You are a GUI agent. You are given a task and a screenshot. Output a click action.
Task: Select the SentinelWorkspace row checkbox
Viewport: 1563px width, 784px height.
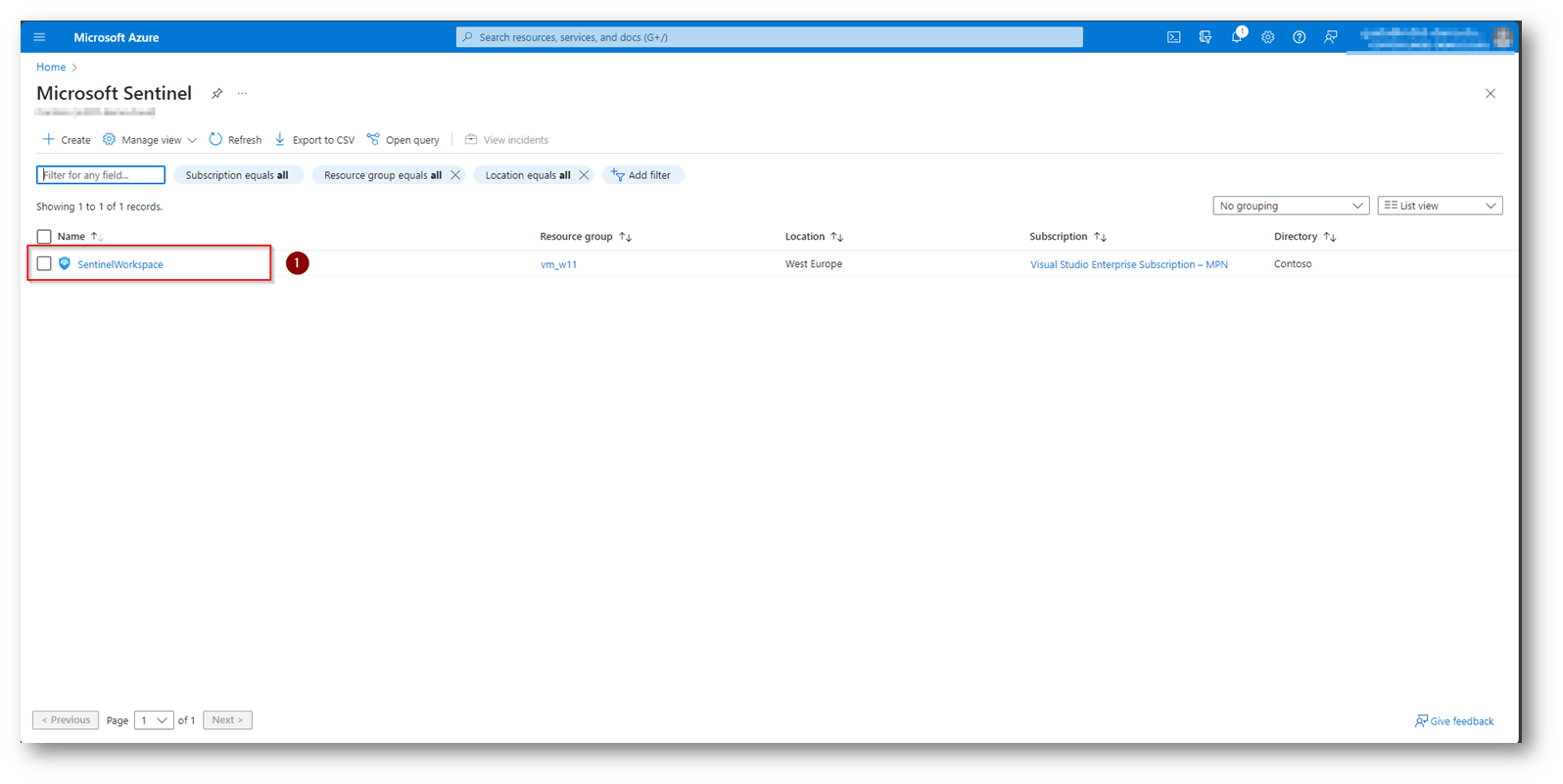(x=44, y=264)
